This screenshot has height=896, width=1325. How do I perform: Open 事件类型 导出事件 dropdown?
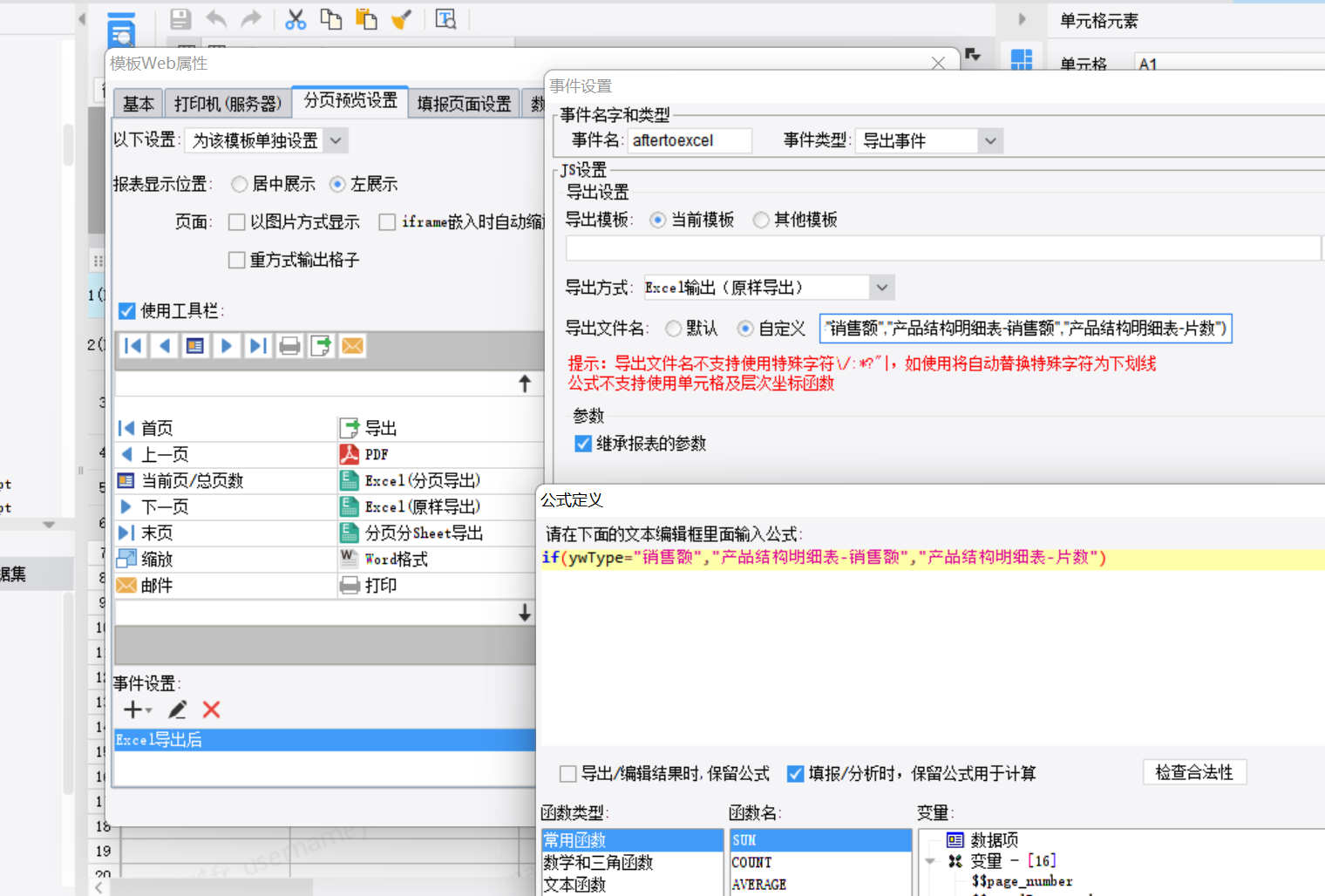tap(989, 140)
